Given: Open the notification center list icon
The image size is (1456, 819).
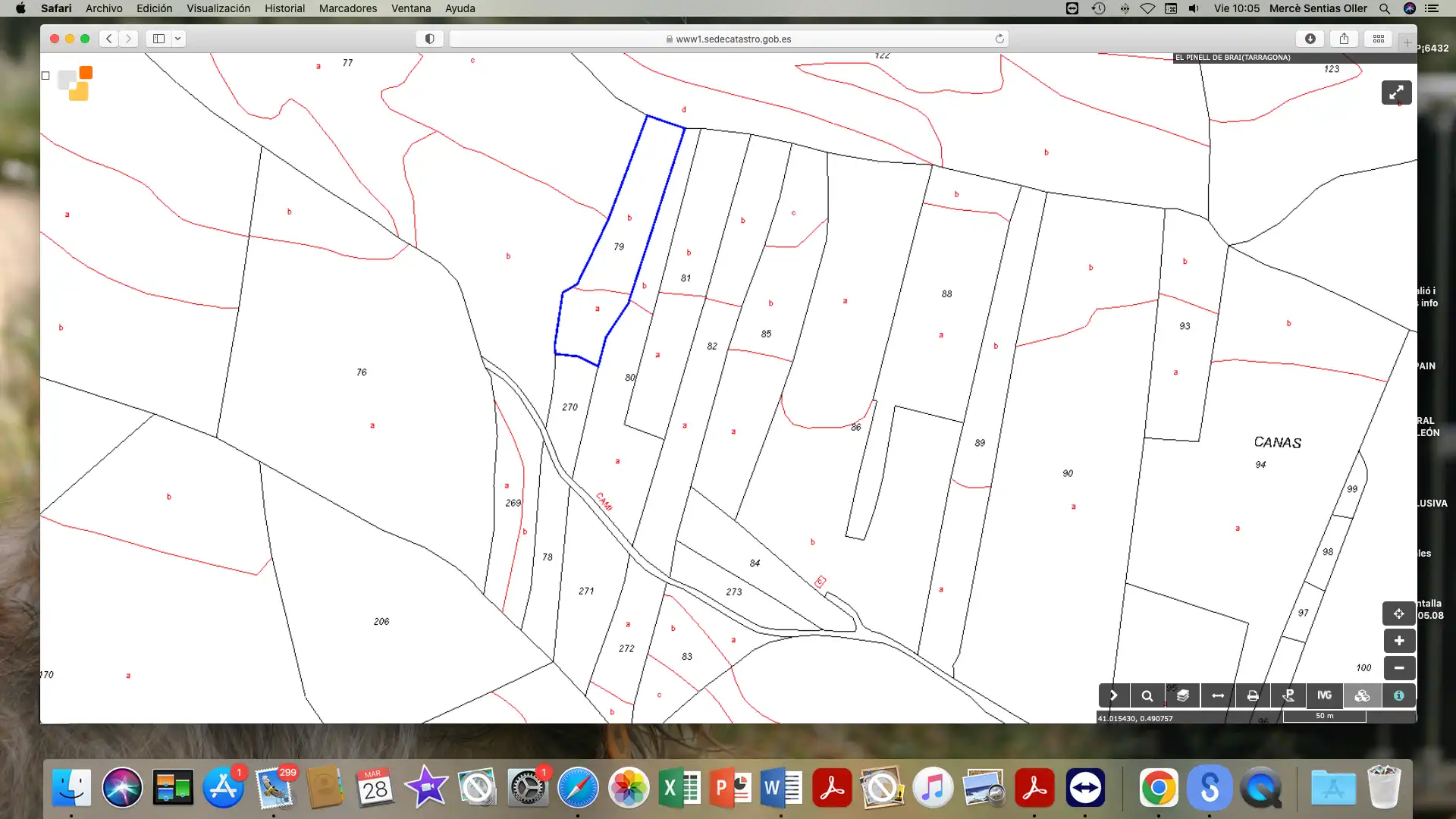Looking at the screenshot, I should [x=1432, y=8].
